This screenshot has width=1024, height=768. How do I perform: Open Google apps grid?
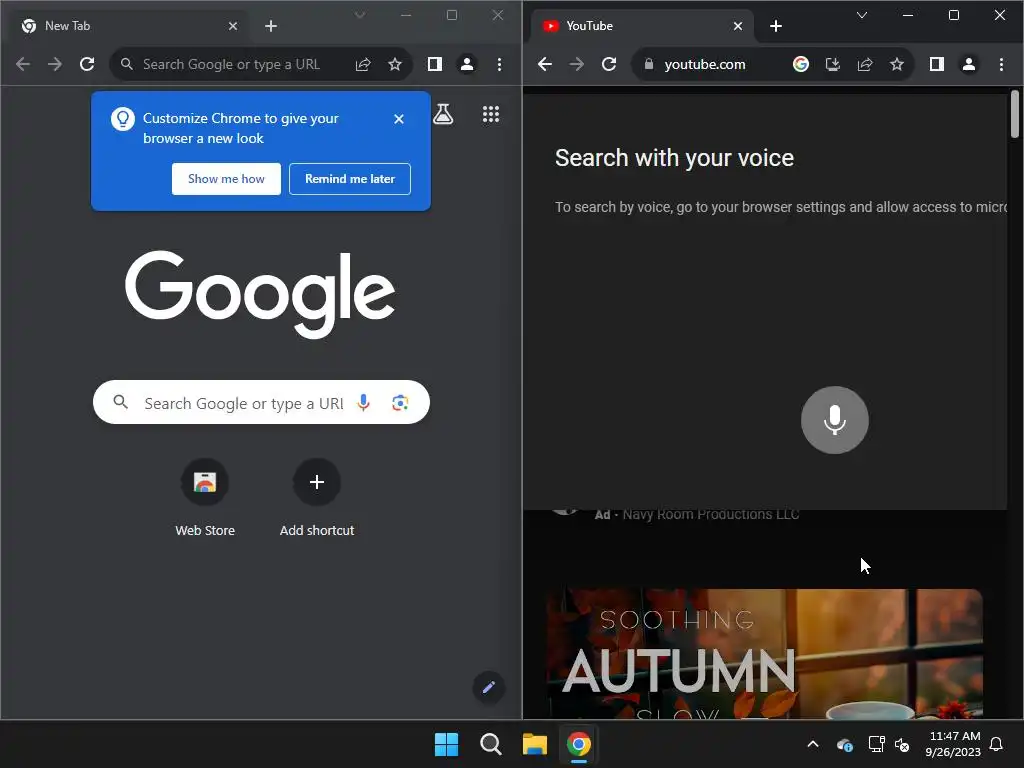point(490,114)
